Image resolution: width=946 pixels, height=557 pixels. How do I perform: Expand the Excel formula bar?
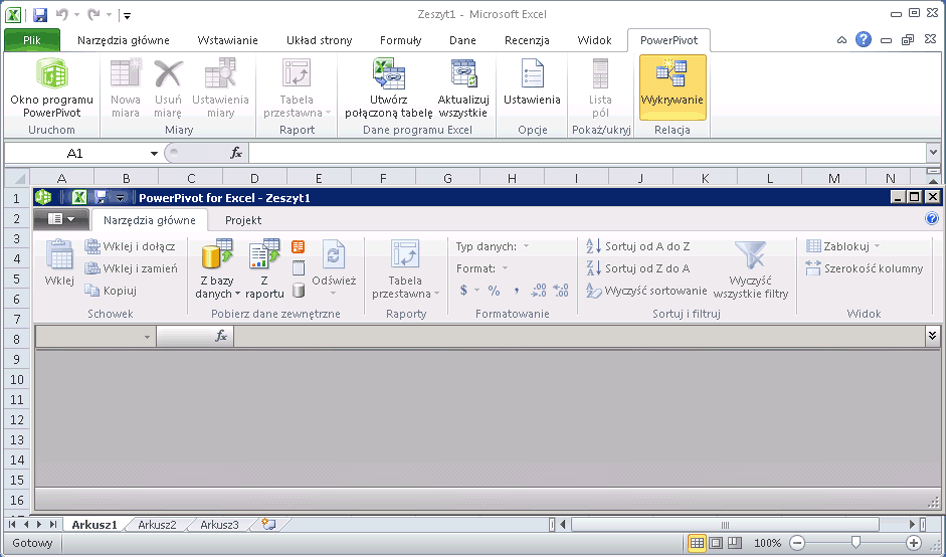pyautogui.click(x=933, y=153)
